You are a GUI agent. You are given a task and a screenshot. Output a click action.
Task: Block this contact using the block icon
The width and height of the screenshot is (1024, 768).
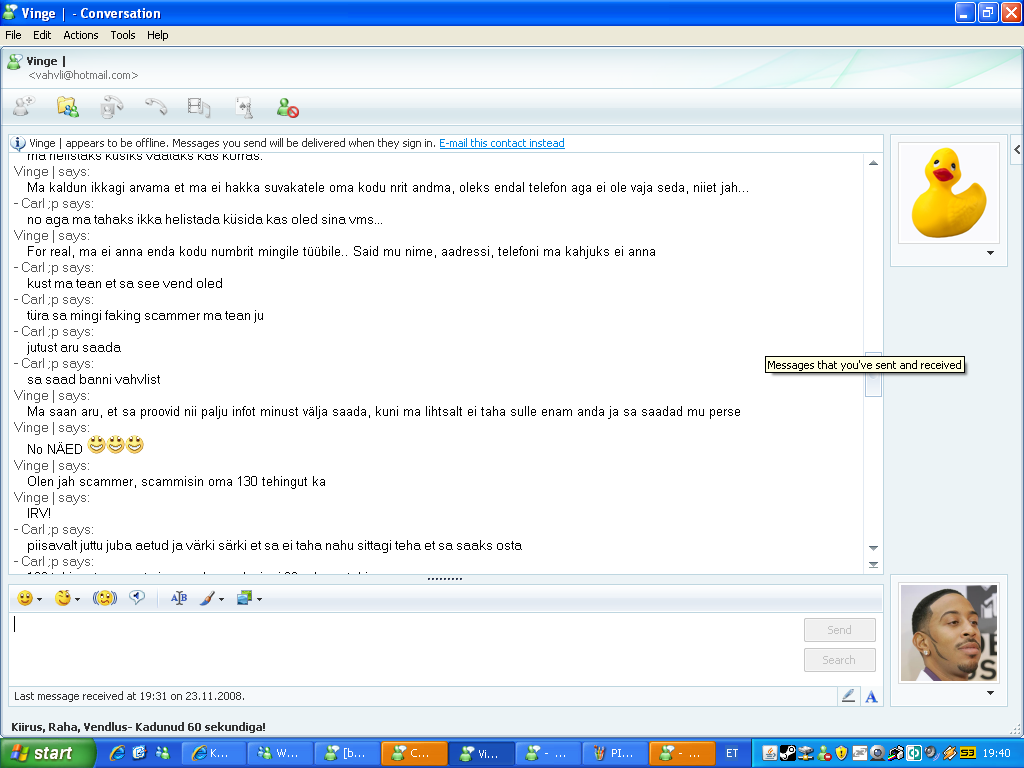tap(286, 106)
